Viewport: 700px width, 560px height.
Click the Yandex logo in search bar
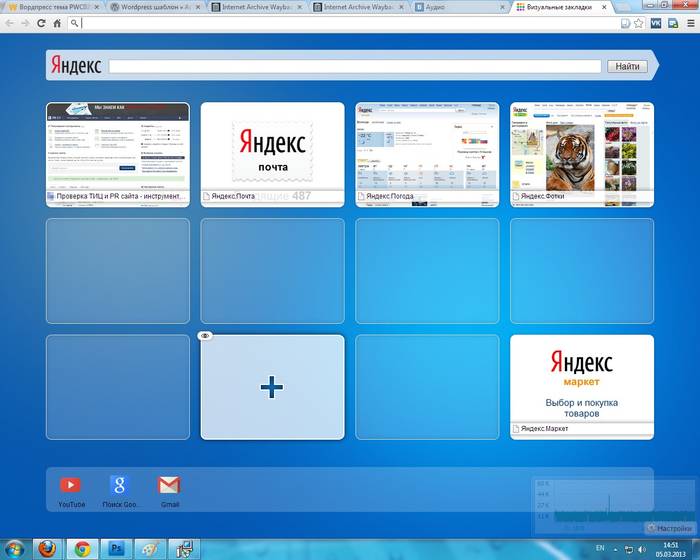click(x=76, y=66)
